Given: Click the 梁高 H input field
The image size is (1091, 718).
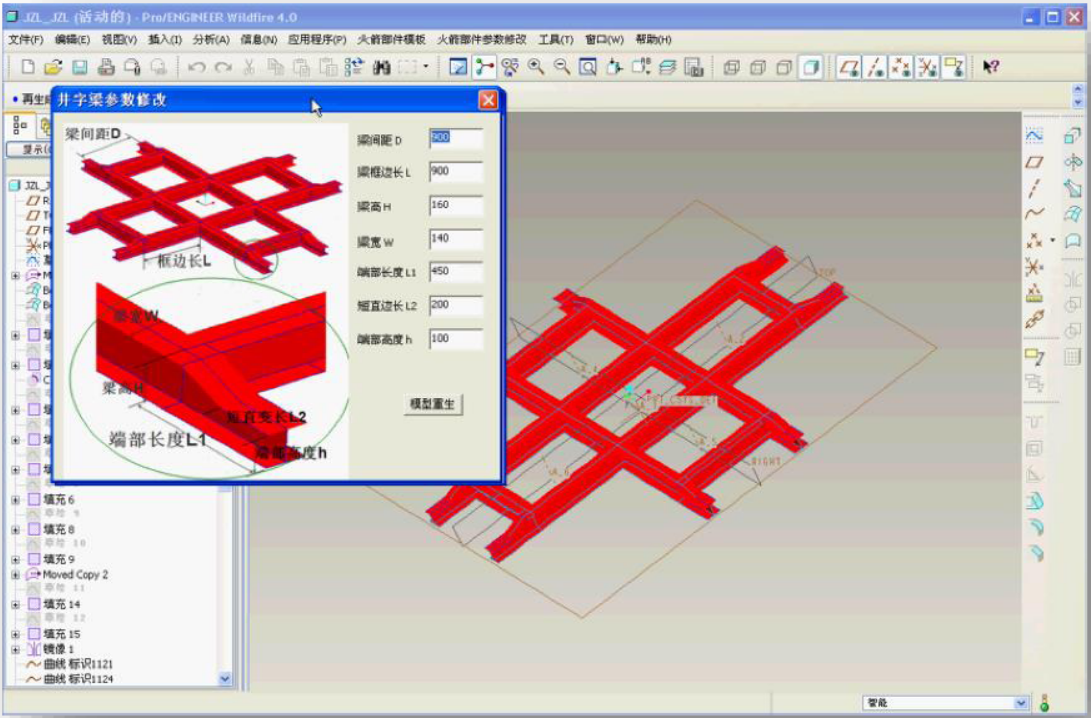Looking at the screenshot, I should tap(456, 206).
